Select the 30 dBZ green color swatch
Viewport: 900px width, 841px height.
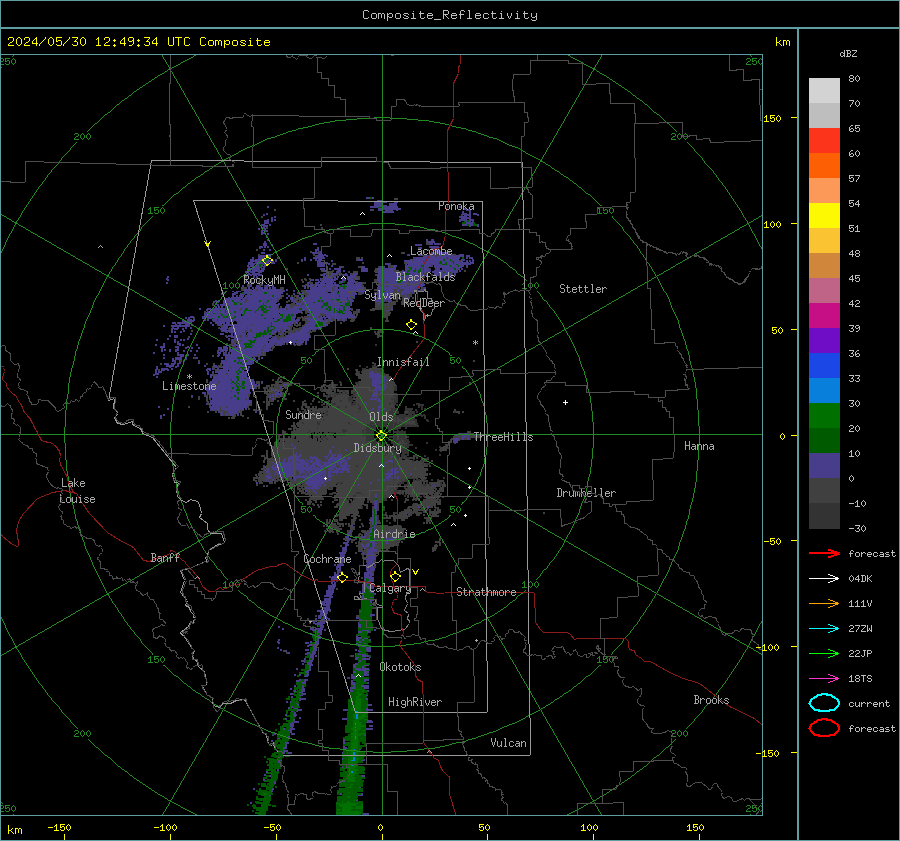tap(824, 416)
